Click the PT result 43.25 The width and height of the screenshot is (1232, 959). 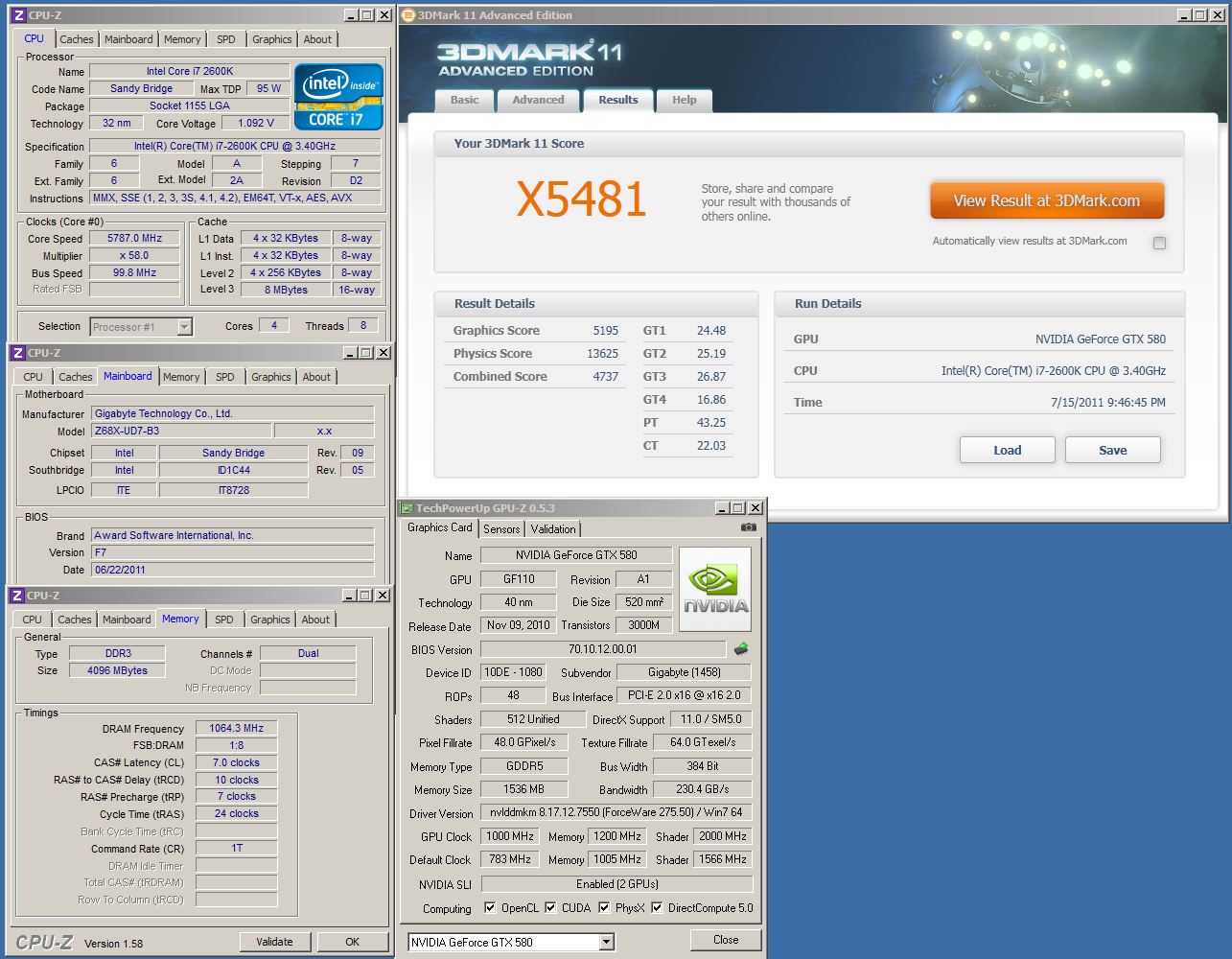pyautogui.click(x=711, y=422)
